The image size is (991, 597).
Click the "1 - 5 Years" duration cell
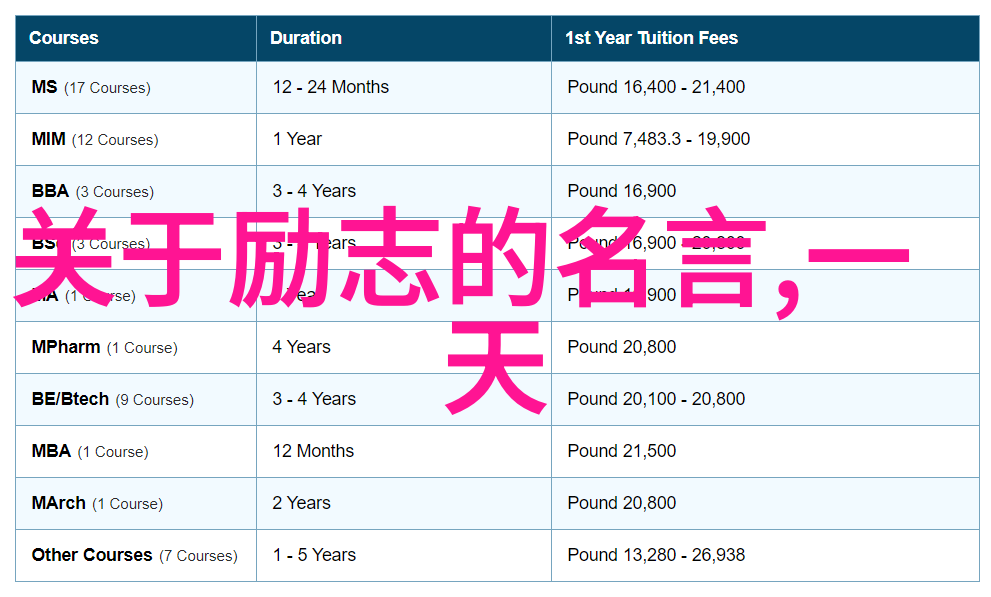tap(404, 555)
